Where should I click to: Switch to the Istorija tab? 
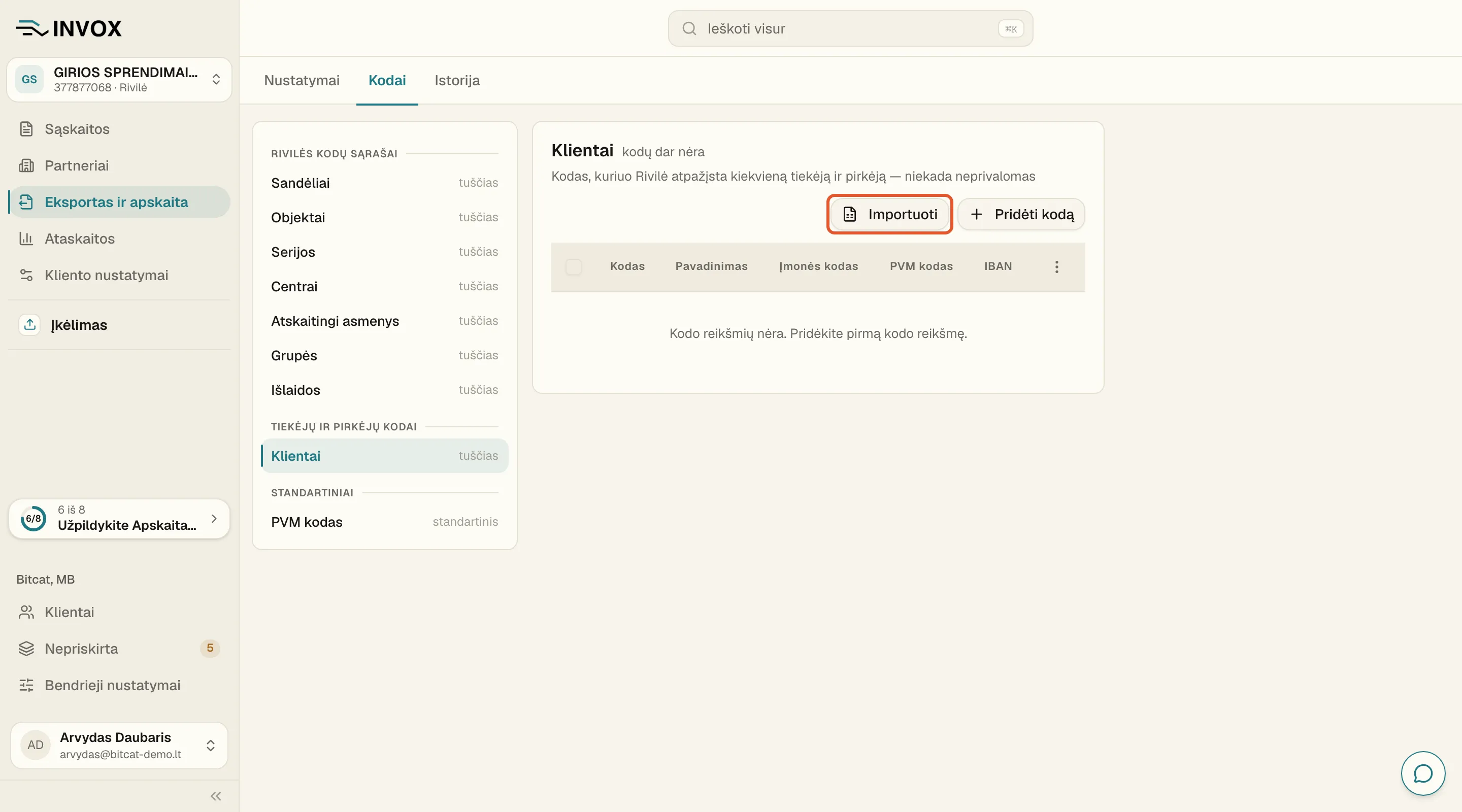click(x=457, y=80)
